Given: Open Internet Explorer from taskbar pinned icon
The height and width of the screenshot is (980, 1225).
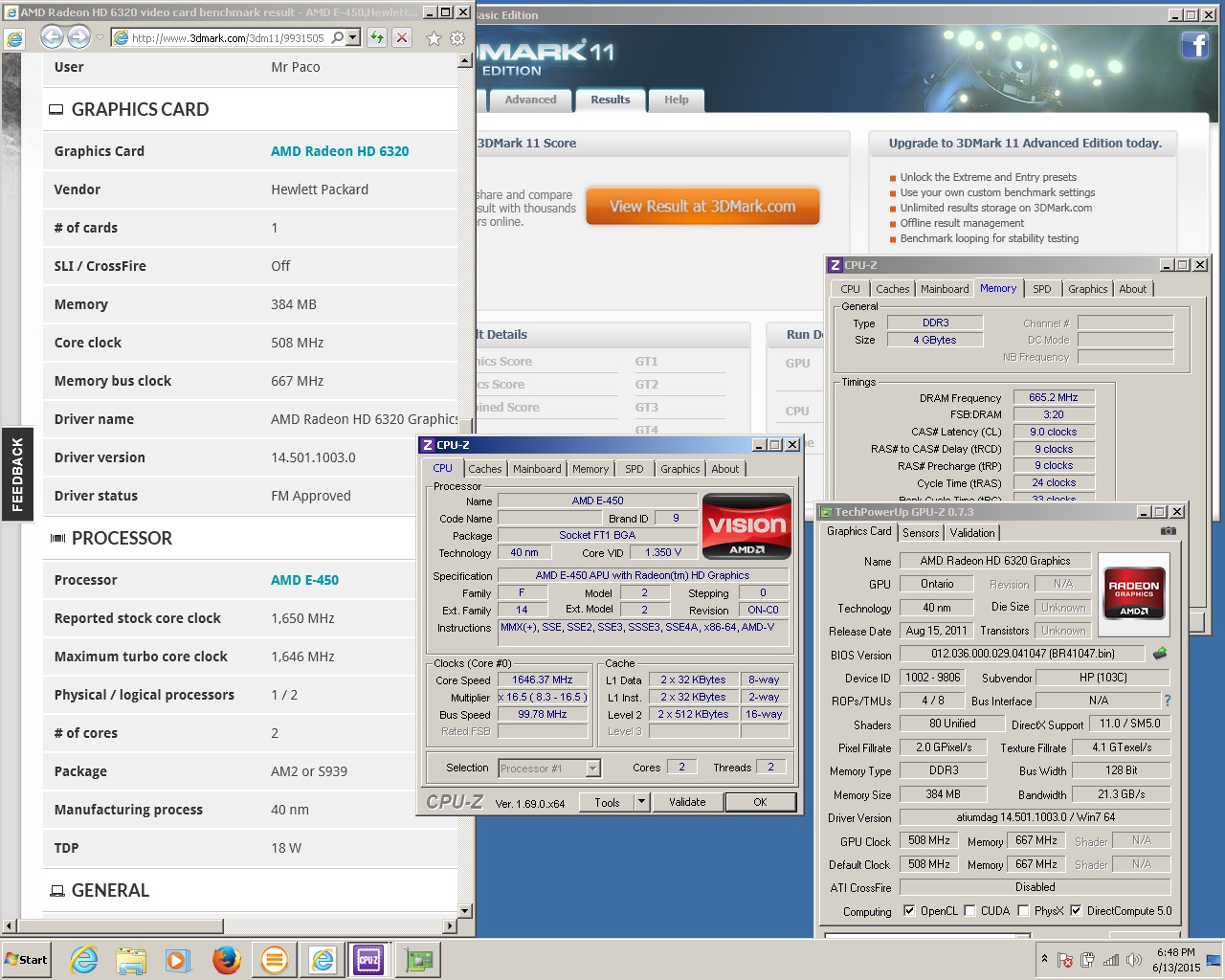Looking at the screenshot, I should (83, 959).
